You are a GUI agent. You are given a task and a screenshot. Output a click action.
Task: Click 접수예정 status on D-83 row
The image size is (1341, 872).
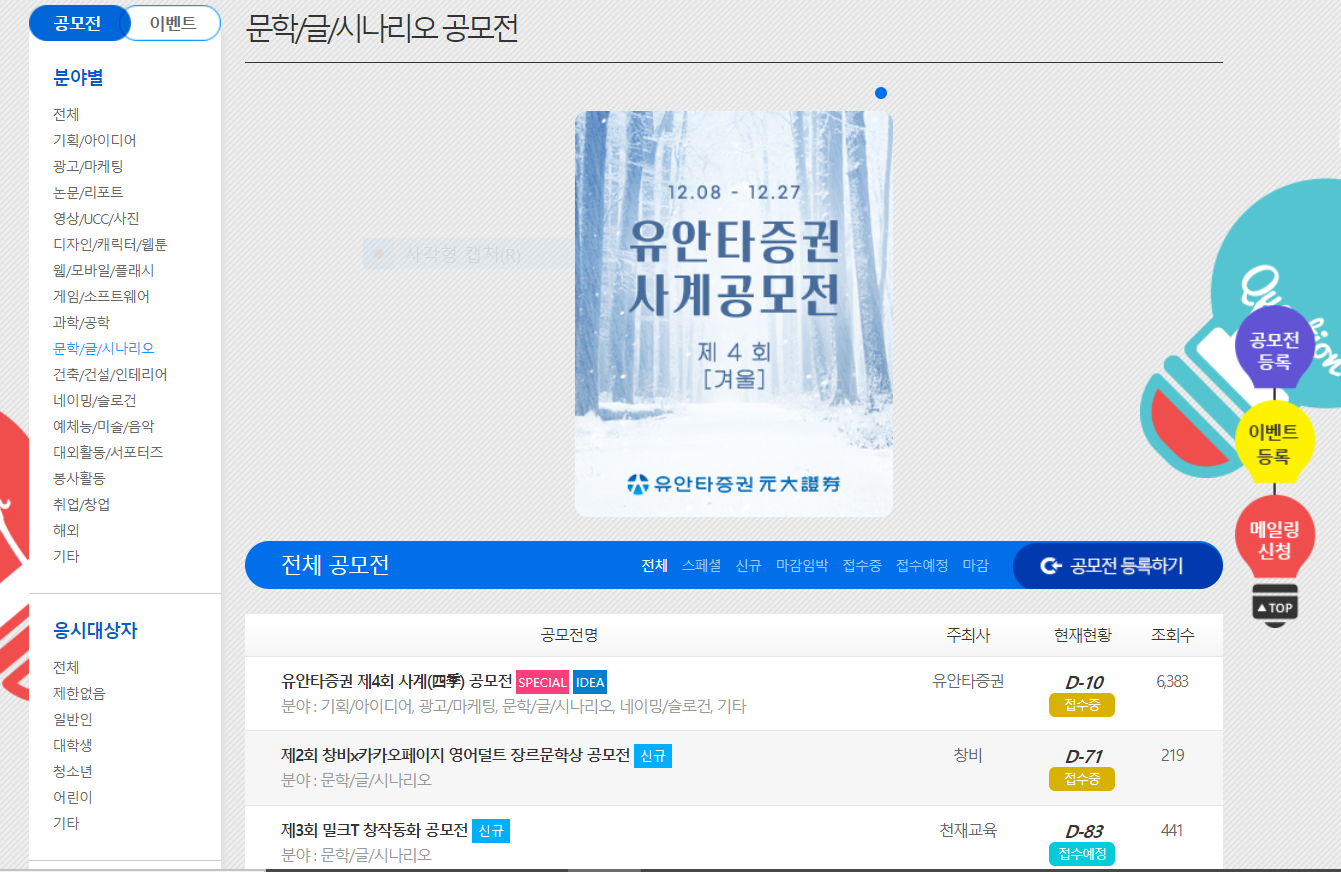[1082, 854]
